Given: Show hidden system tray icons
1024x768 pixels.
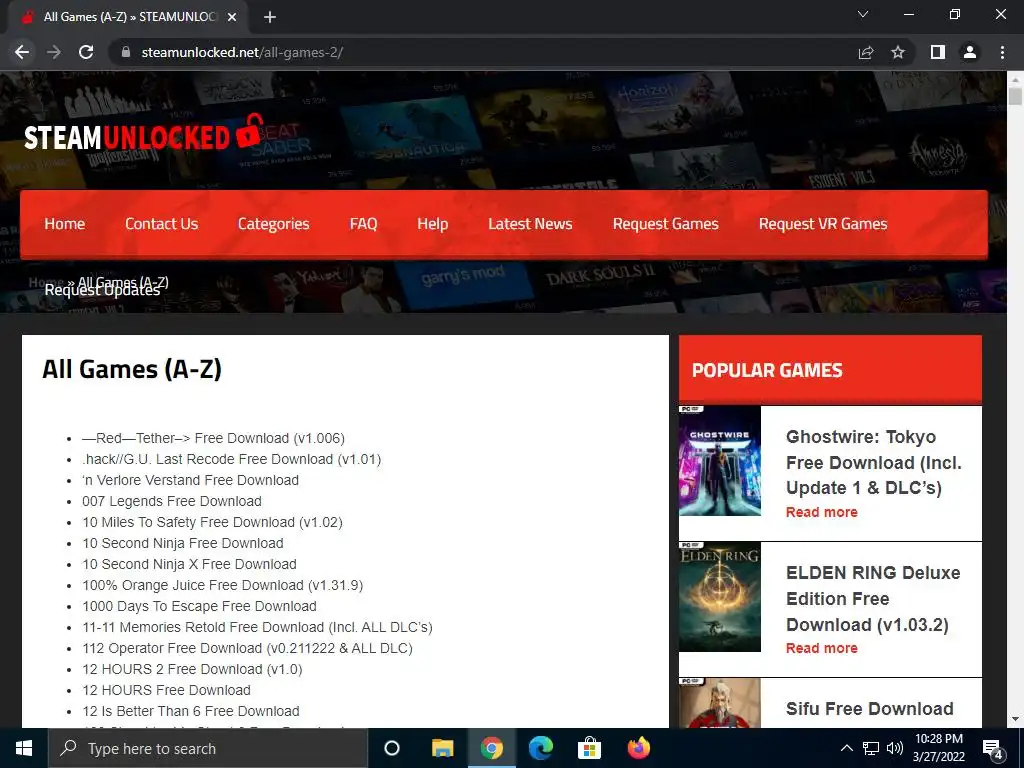Looking at the screenshot, I should [846, 748].
